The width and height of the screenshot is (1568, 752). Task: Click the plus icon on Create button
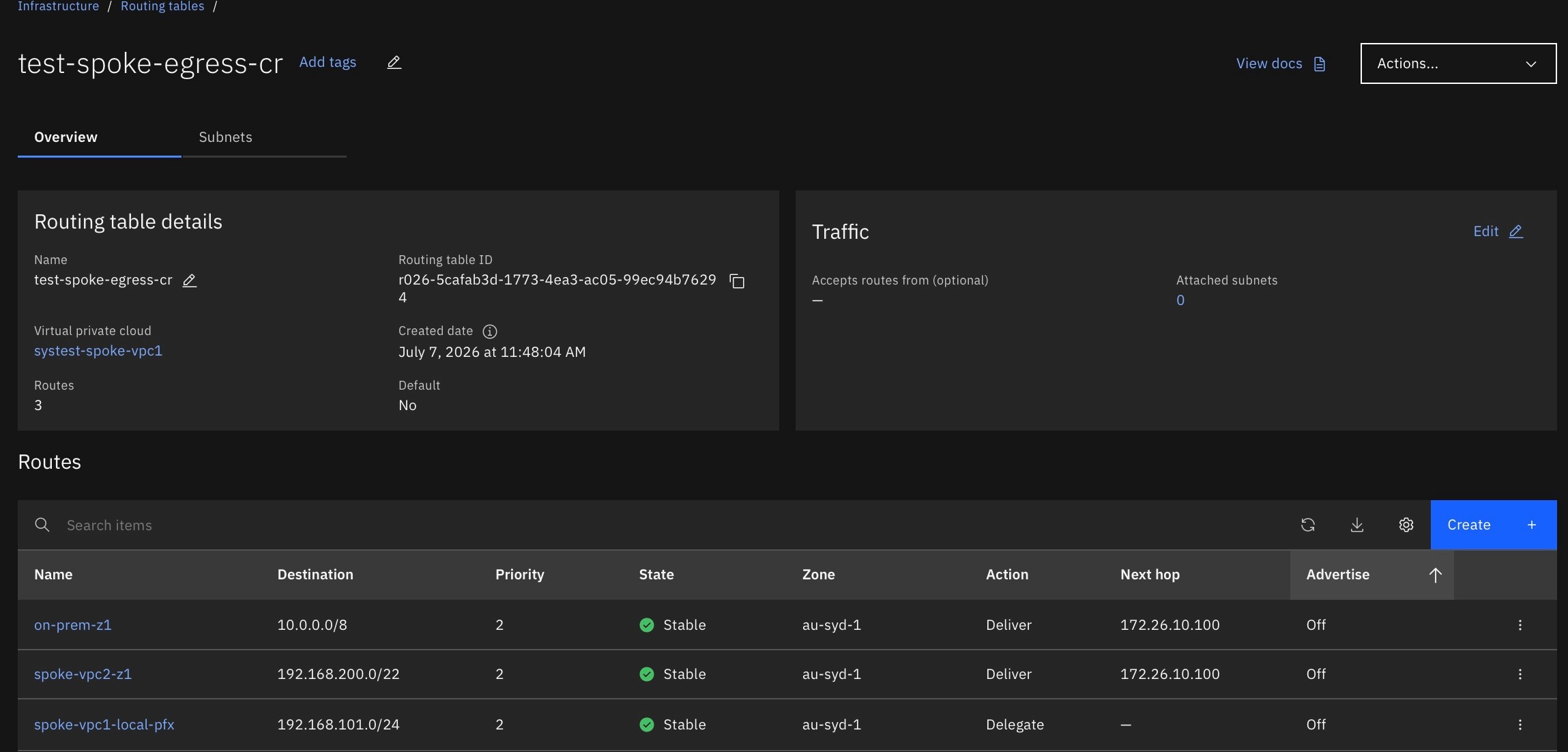click(1532, 525)
